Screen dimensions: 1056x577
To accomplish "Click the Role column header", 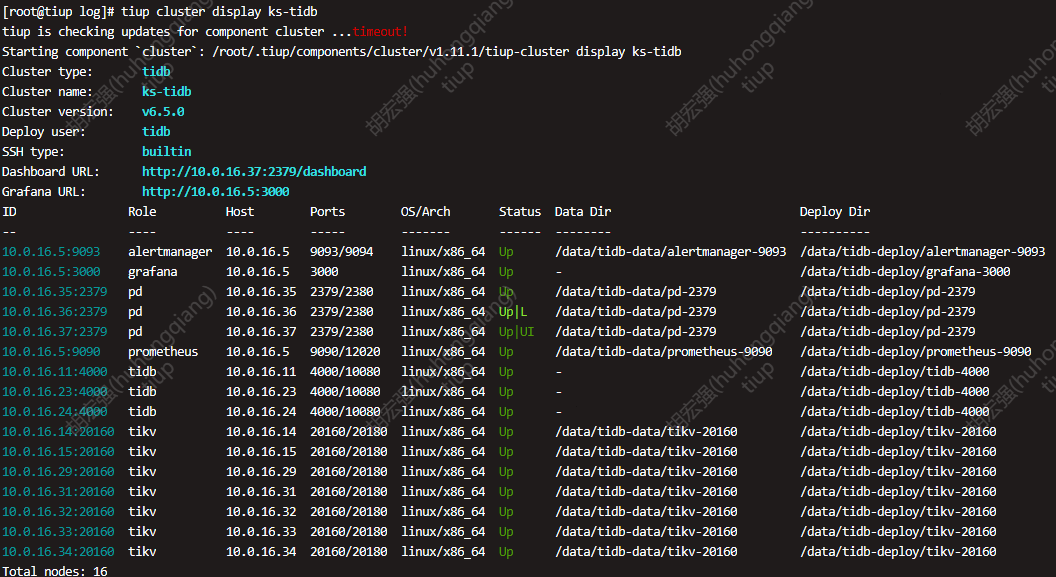I will click(142, 212).
